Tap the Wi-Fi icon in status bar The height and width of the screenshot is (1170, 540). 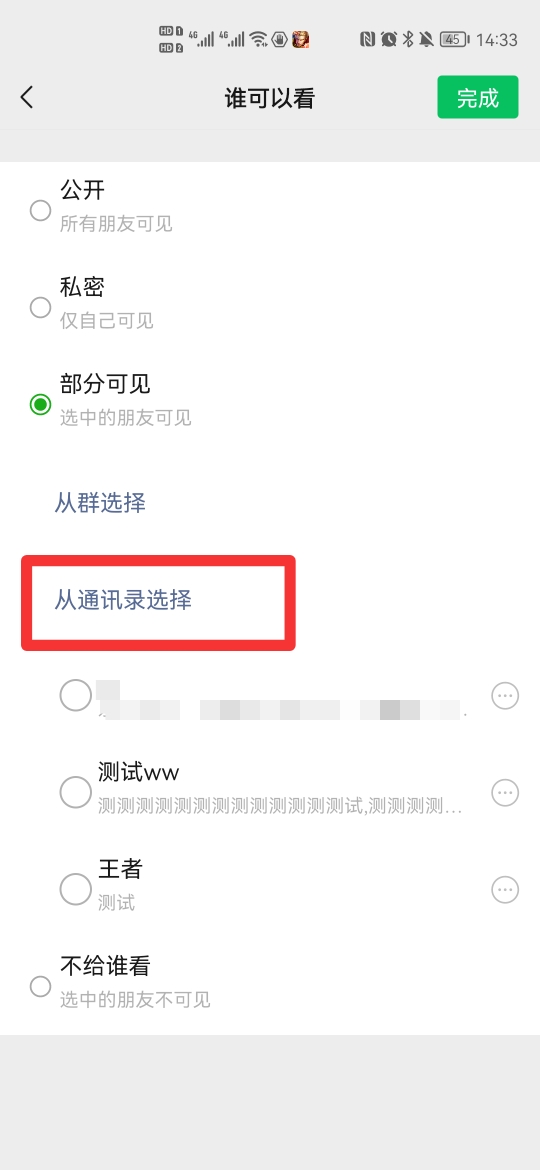(x=258, y=39)
